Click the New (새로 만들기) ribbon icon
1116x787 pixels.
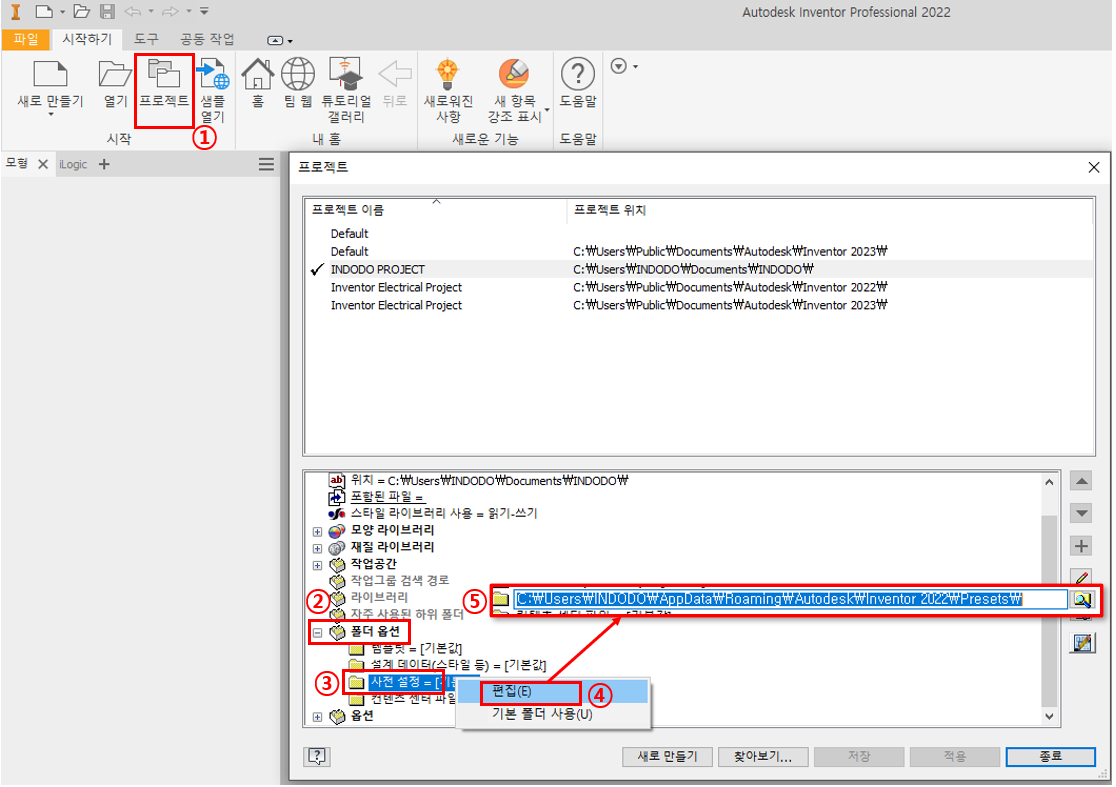50,74
